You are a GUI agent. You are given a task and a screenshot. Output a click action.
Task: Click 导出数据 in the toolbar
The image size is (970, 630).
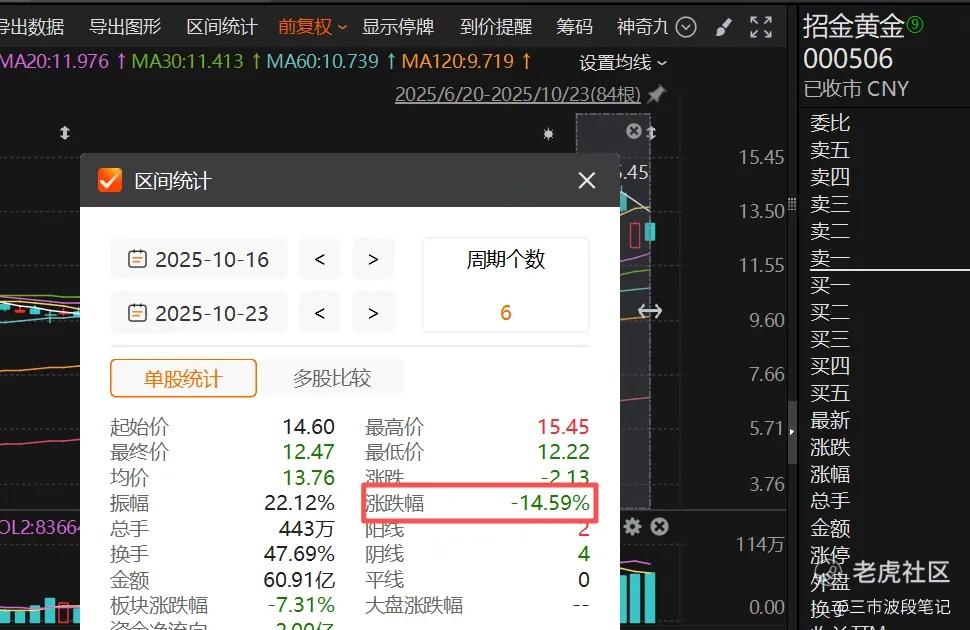pos(31,27)
